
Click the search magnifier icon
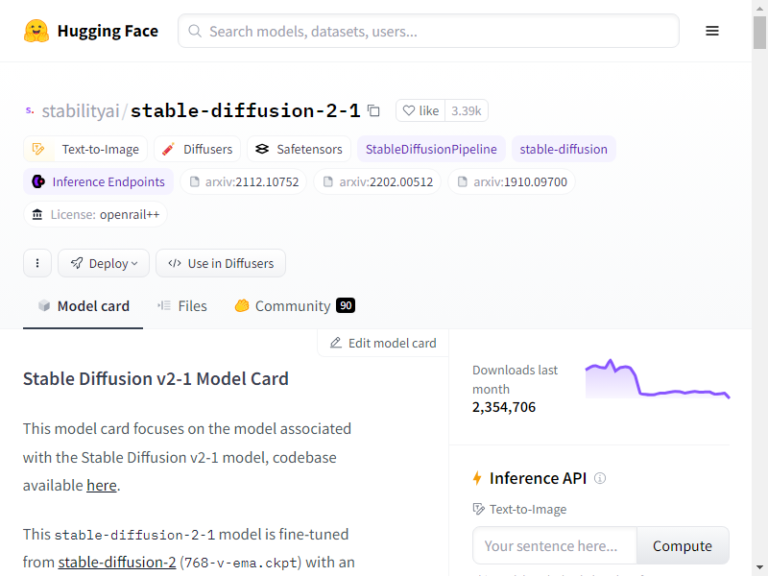194,31
